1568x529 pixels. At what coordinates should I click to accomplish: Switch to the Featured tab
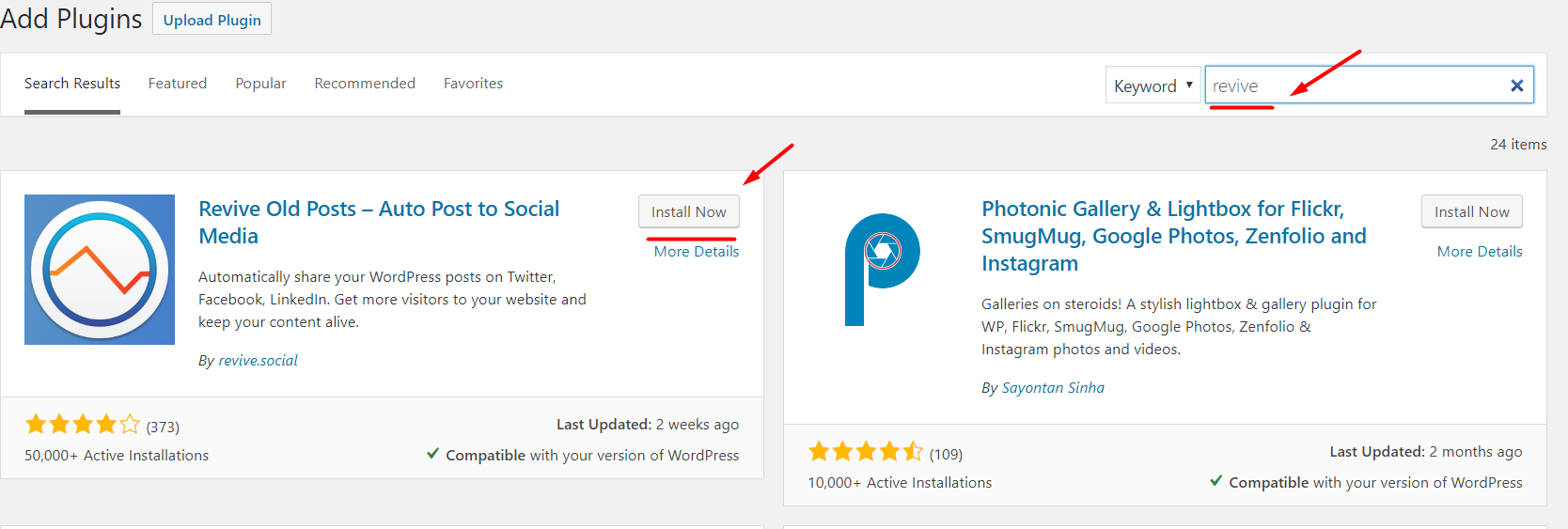(x=178, y=84)
